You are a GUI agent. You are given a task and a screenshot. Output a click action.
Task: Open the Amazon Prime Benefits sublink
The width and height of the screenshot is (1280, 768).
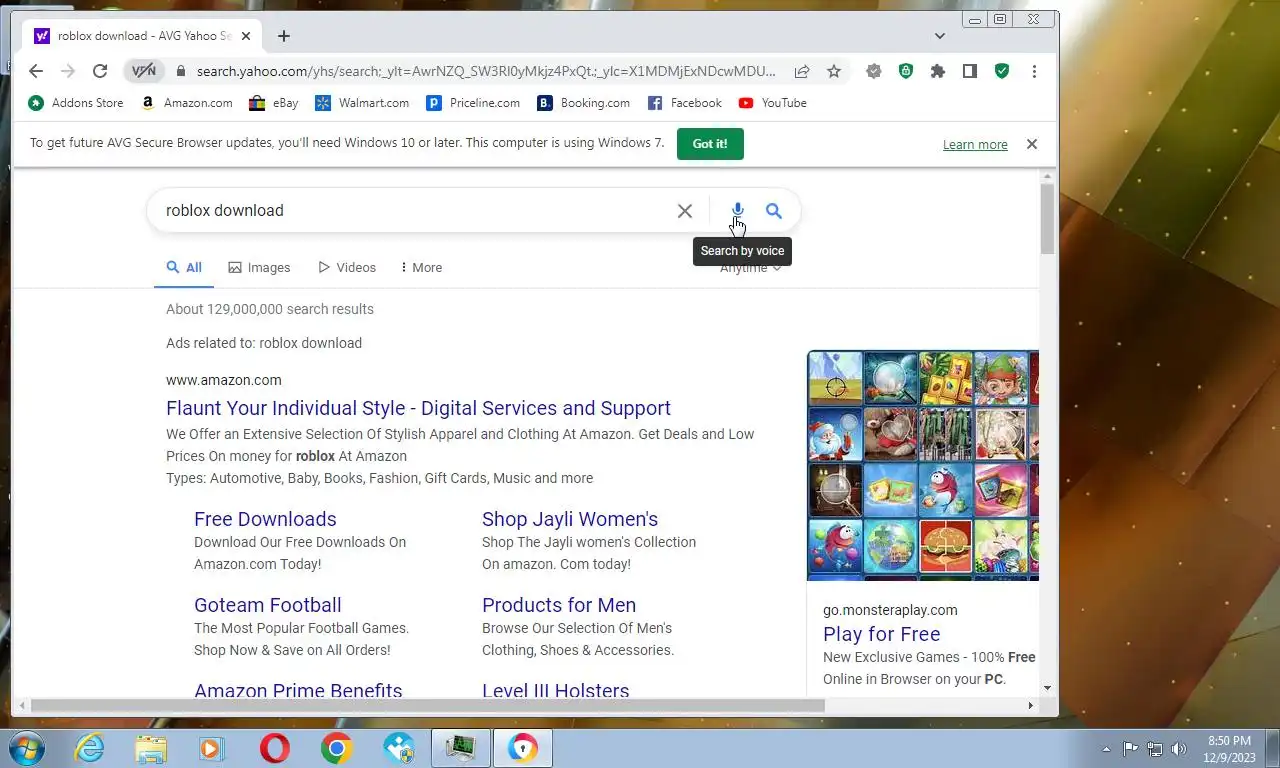pos(298,690)
